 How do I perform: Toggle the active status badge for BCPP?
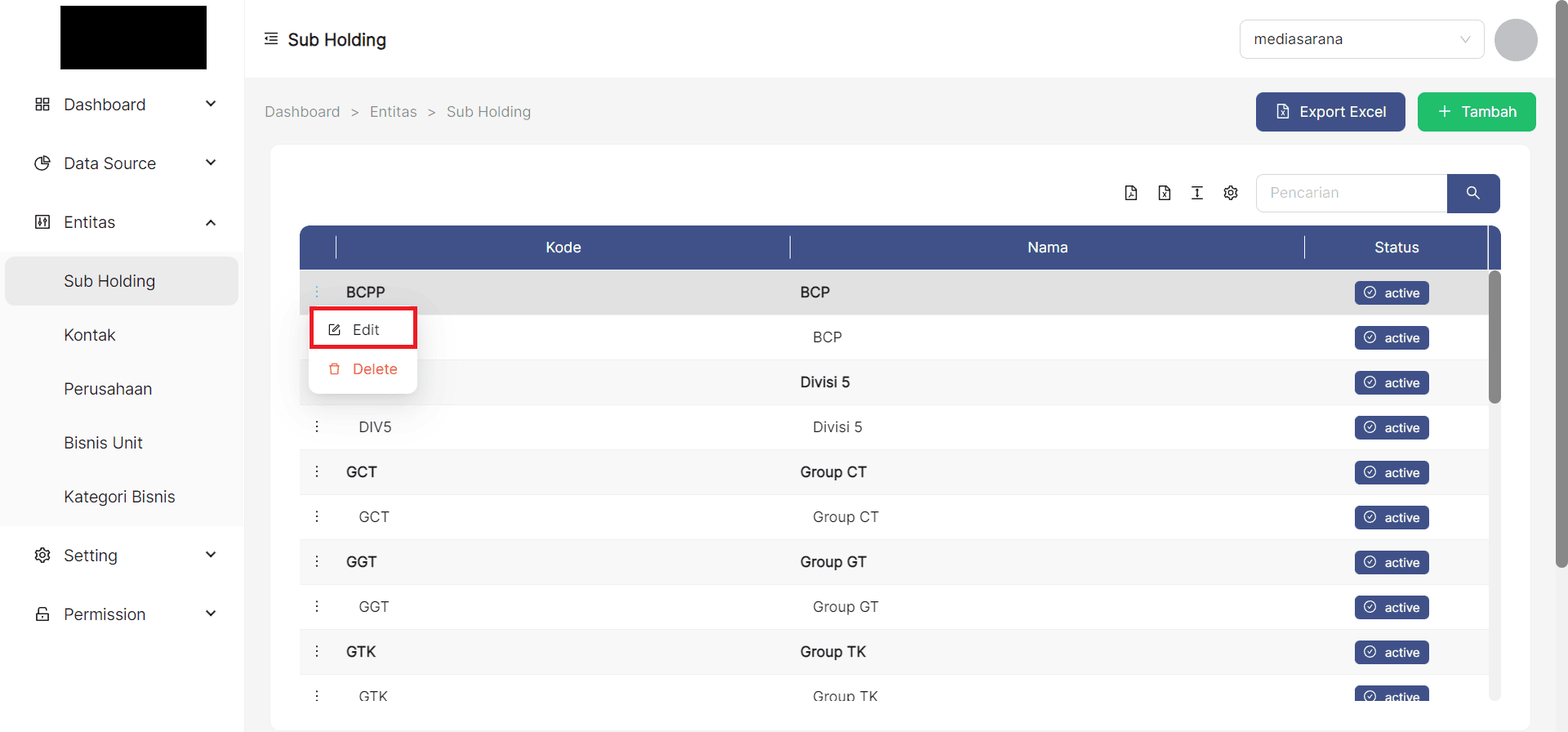(1392, 293)
